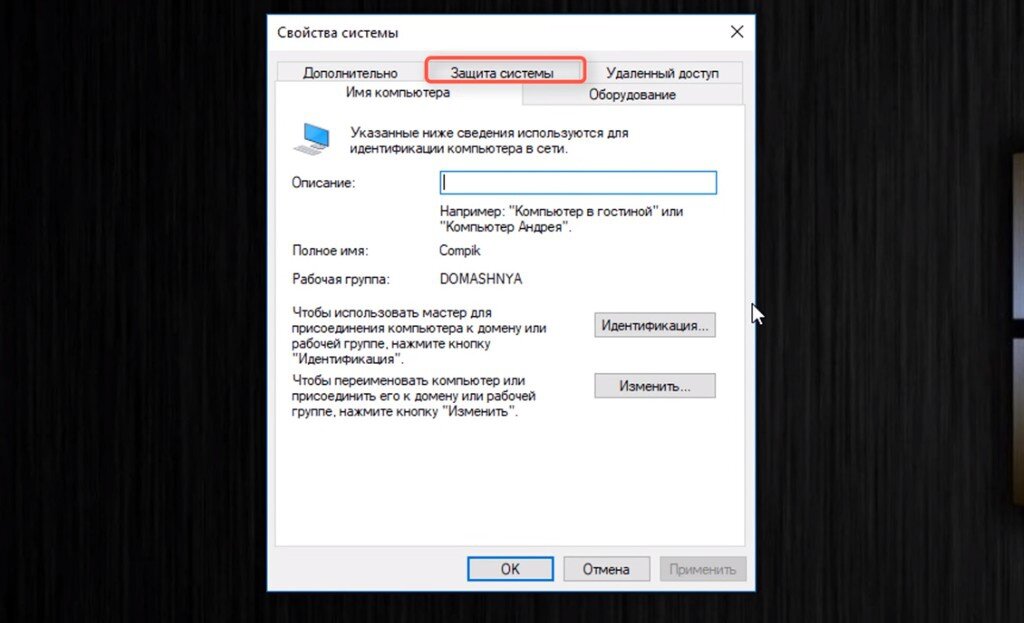Click the full computer name Compik
Screen dimensions: 1024x623
click(x=460, y=251)
